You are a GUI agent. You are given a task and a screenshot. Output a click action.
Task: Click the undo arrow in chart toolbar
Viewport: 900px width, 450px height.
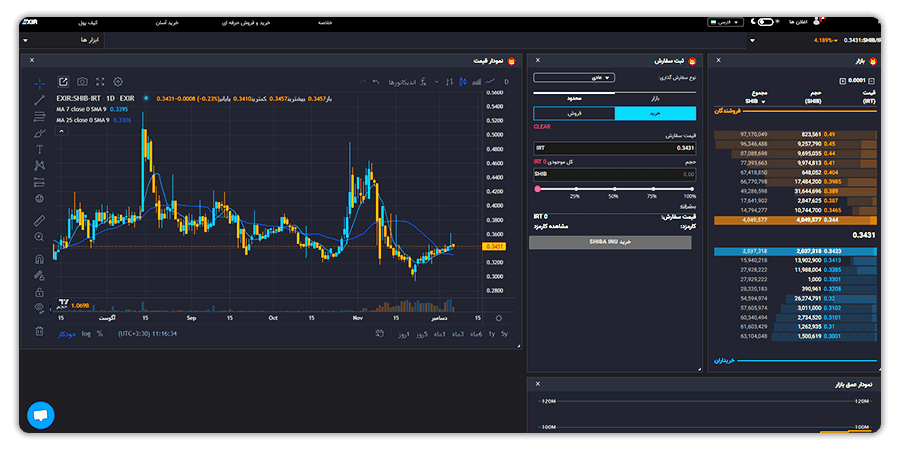[x=375, y=82]
